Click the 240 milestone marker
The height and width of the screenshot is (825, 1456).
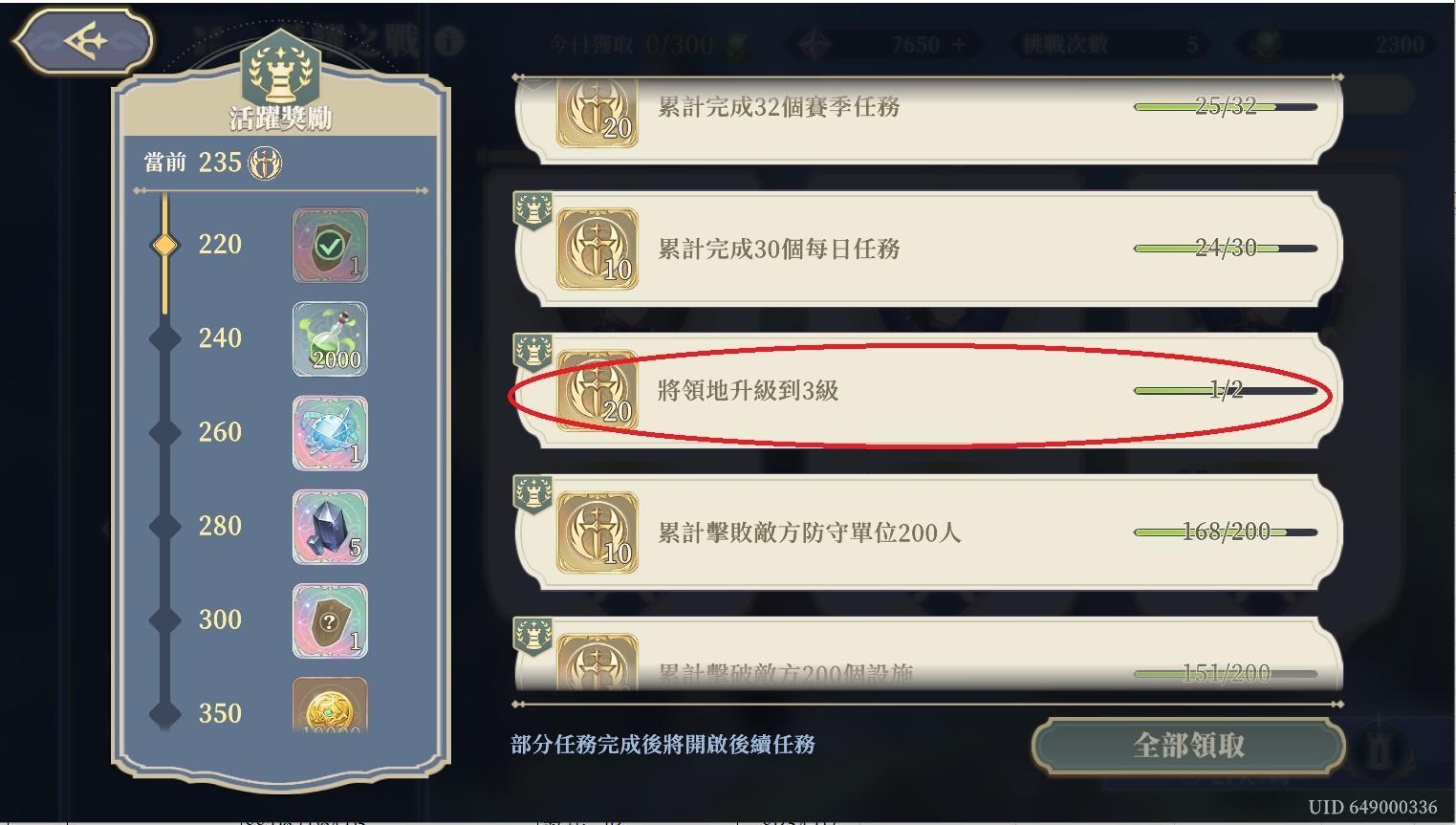click(165, 338)
